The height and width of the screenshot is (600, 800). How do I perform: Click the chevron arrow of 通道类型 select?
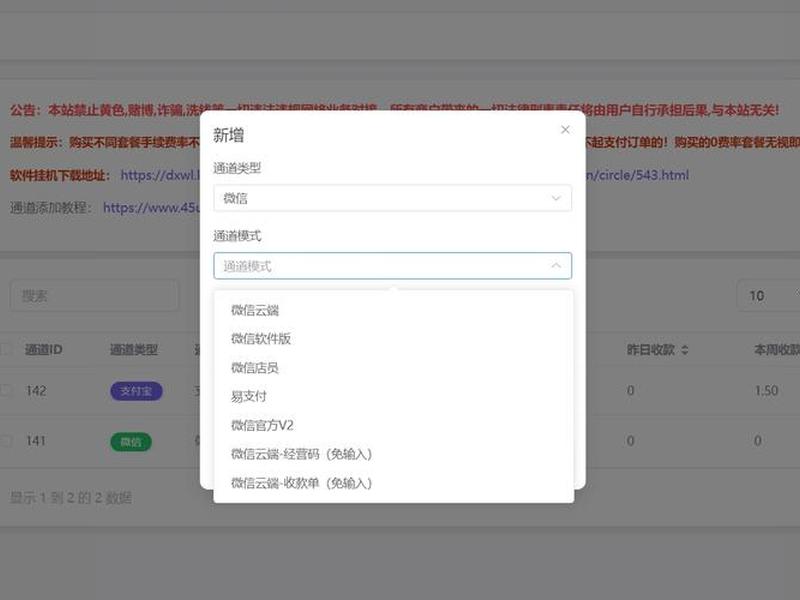[556, 198]
